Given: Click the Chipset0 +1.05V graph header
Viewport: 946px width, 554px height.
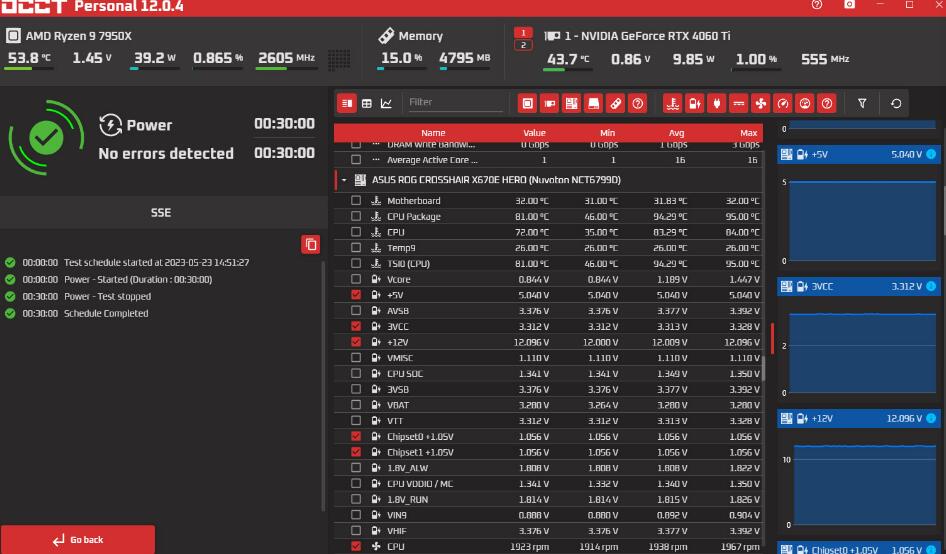Looking at the screenshot, I should (859, 549).
